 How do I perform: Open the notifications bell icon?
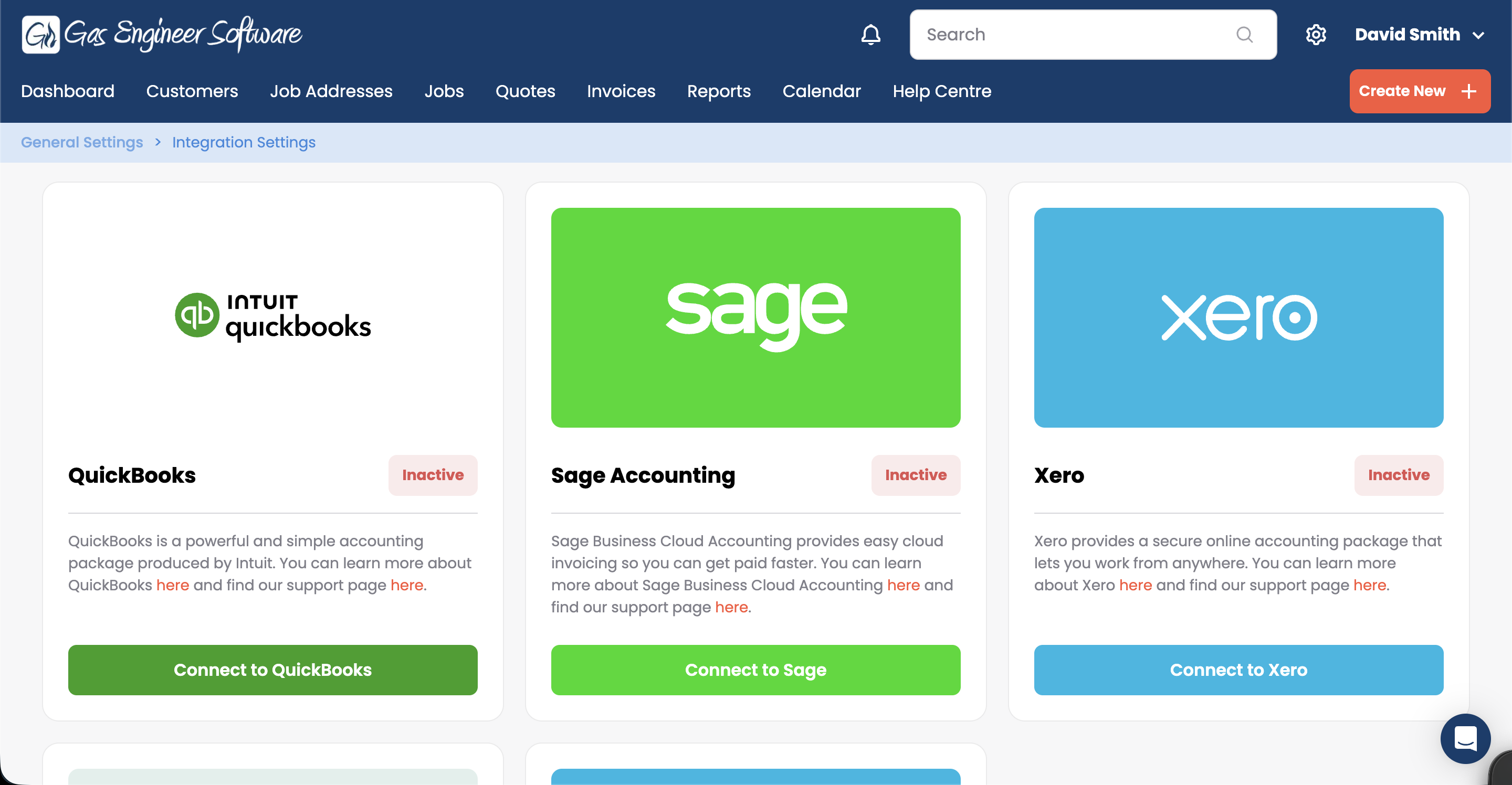pos(870,35)
